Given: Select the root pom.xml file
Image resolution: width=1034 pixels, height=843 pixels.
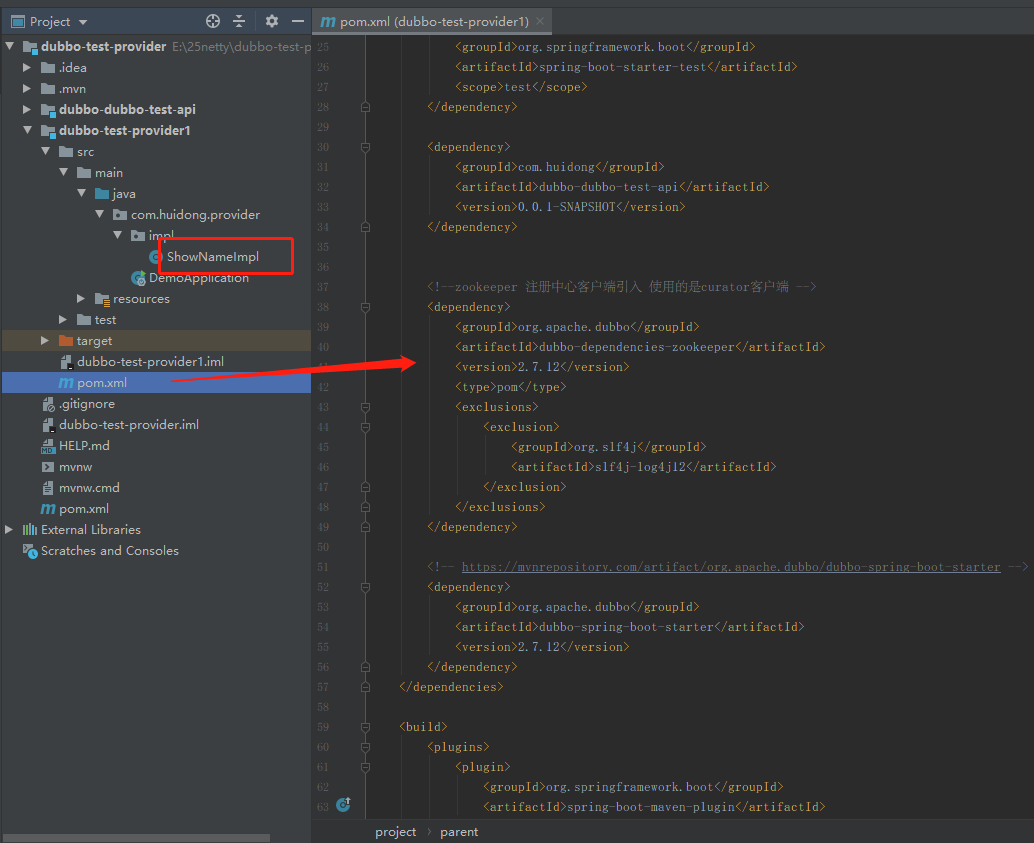Looking at the screenshot, I should click(84, 509).
